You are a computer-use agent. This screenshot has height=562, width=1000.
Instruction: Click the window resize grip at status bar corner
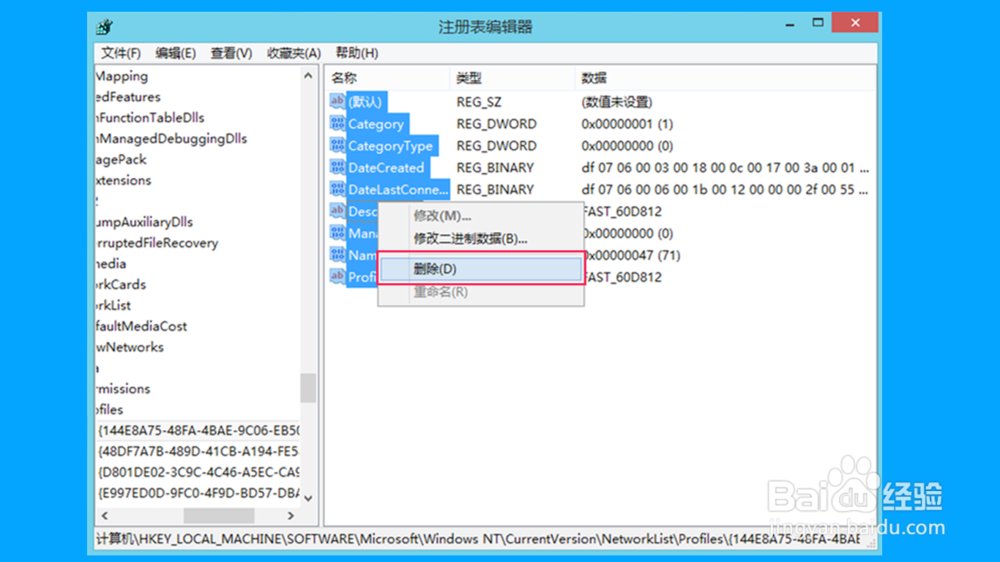coord(871,542)
